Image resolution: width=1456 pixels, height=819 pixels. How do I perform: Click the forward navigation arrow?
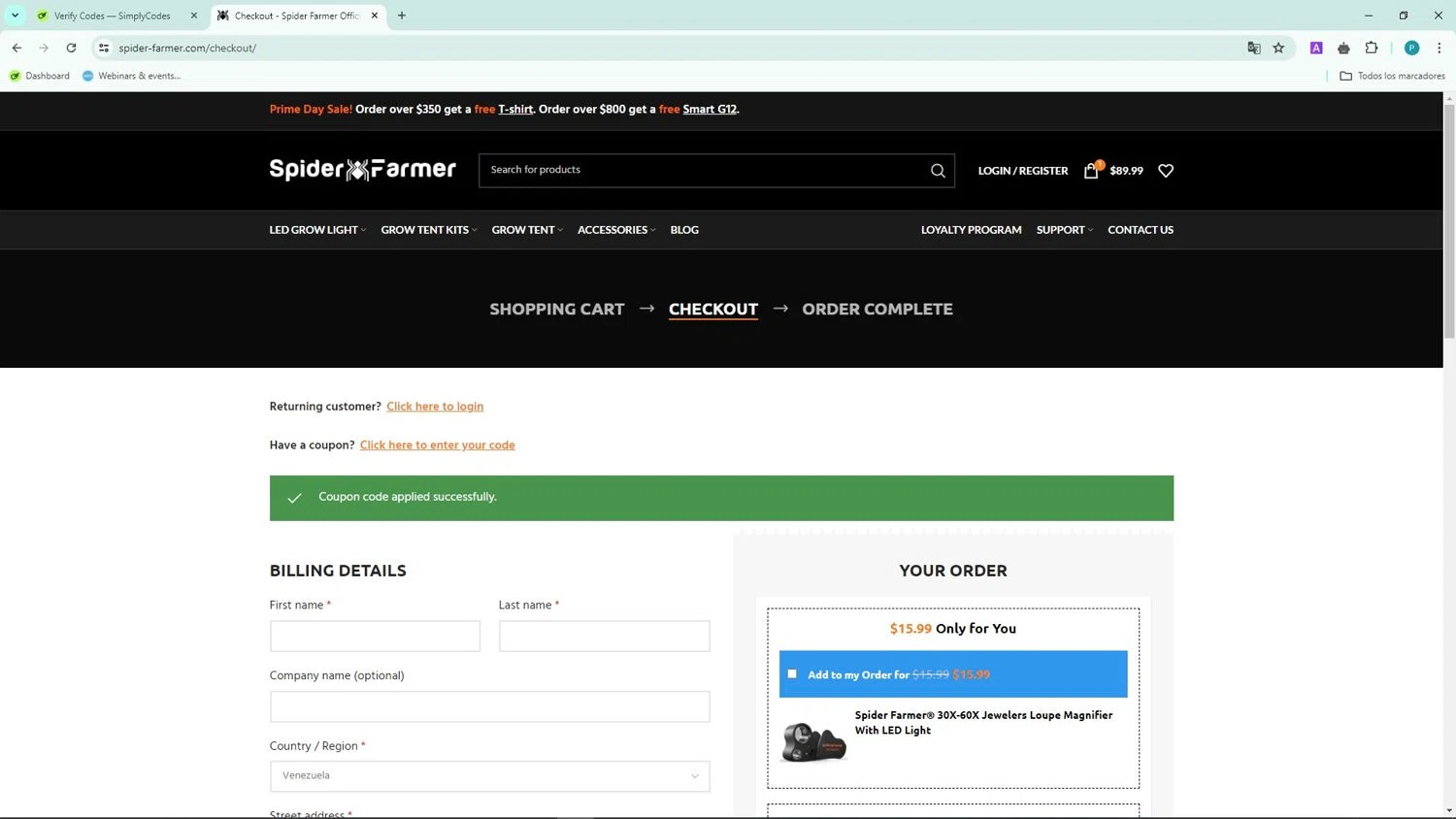pyautogui.click(x=44, y=48)
